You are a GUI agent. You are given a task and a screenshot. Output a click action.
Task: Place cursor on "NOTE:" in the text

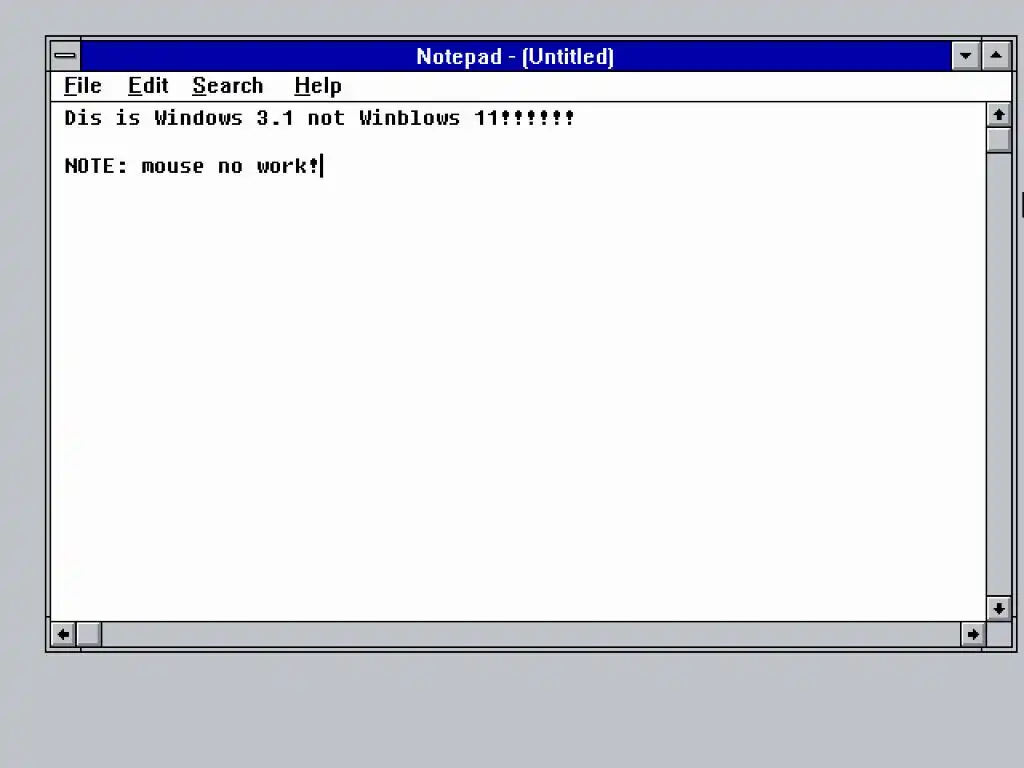pos(96,166)
